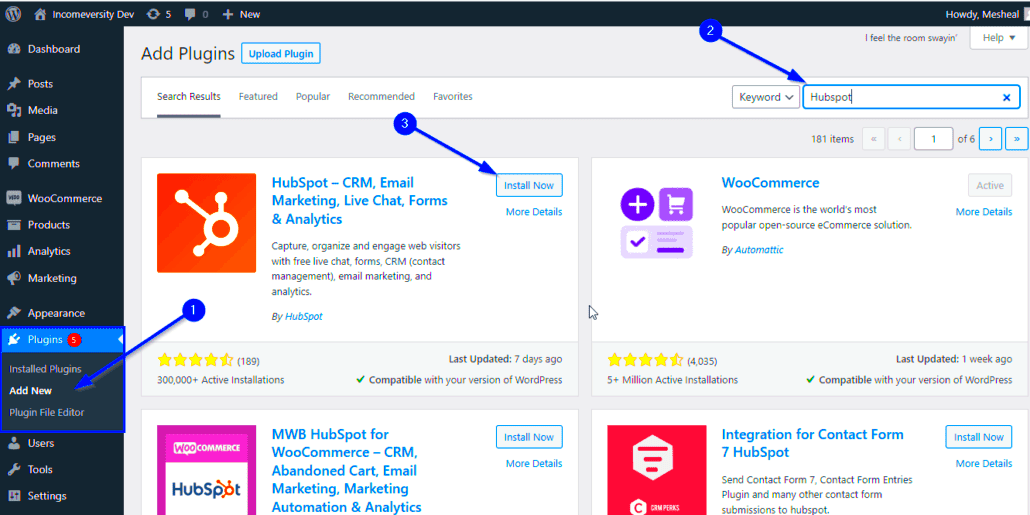The width and height of the screenshot is (1030, 515).
Task: Install MWB HubSpot for WooCommerce now
Action: pyautogui.click(x=529, y=437)
